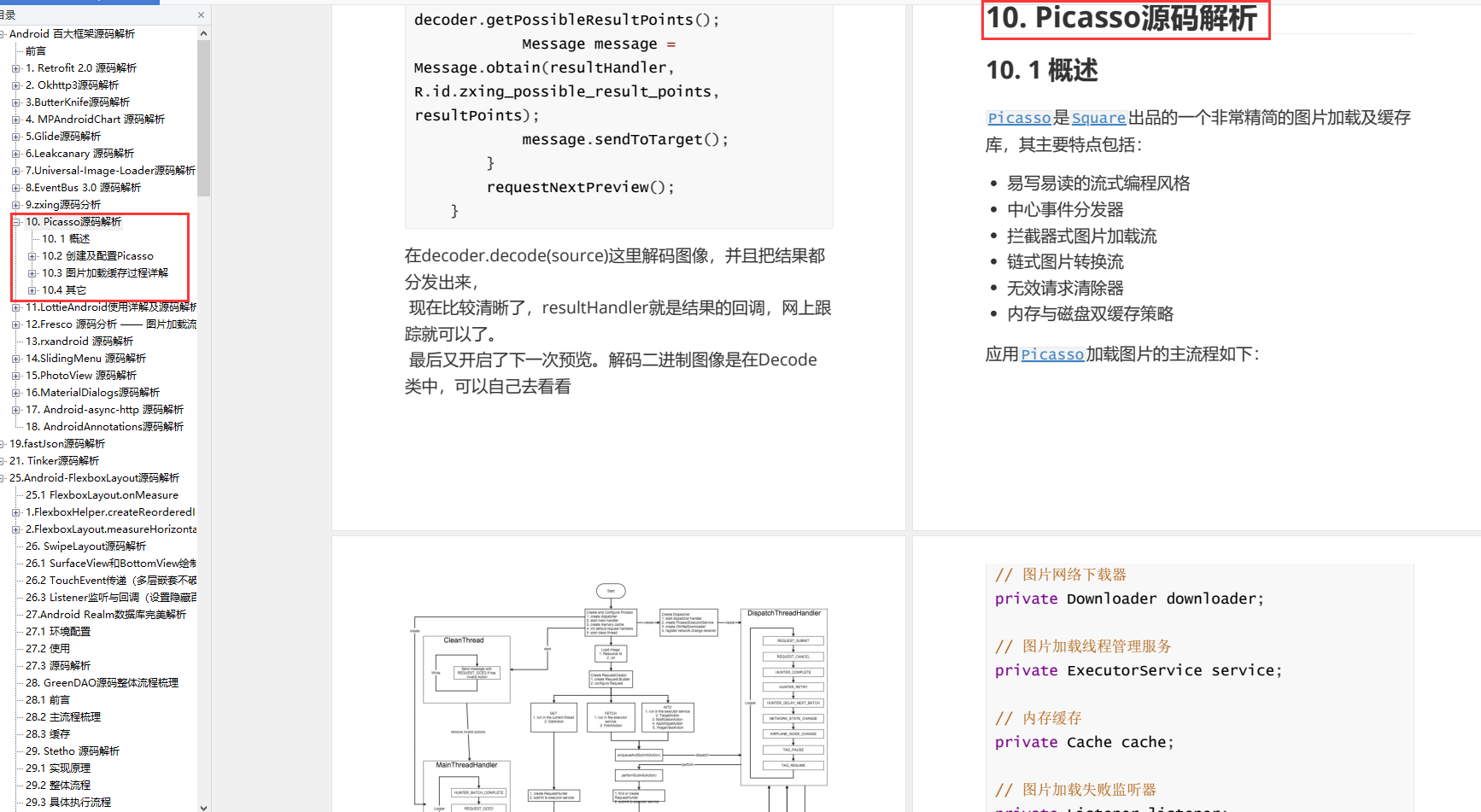
Task: Expand the 11.LottieAndroid使用详解 node
Action: [x=15, y=307]
